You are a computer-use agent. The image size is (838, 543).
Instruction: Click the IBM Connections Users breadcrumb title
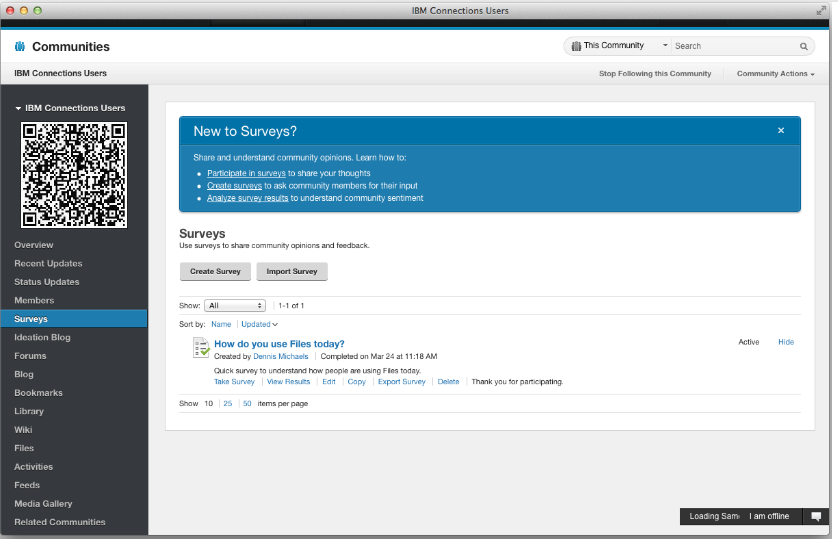click(60, 73)
